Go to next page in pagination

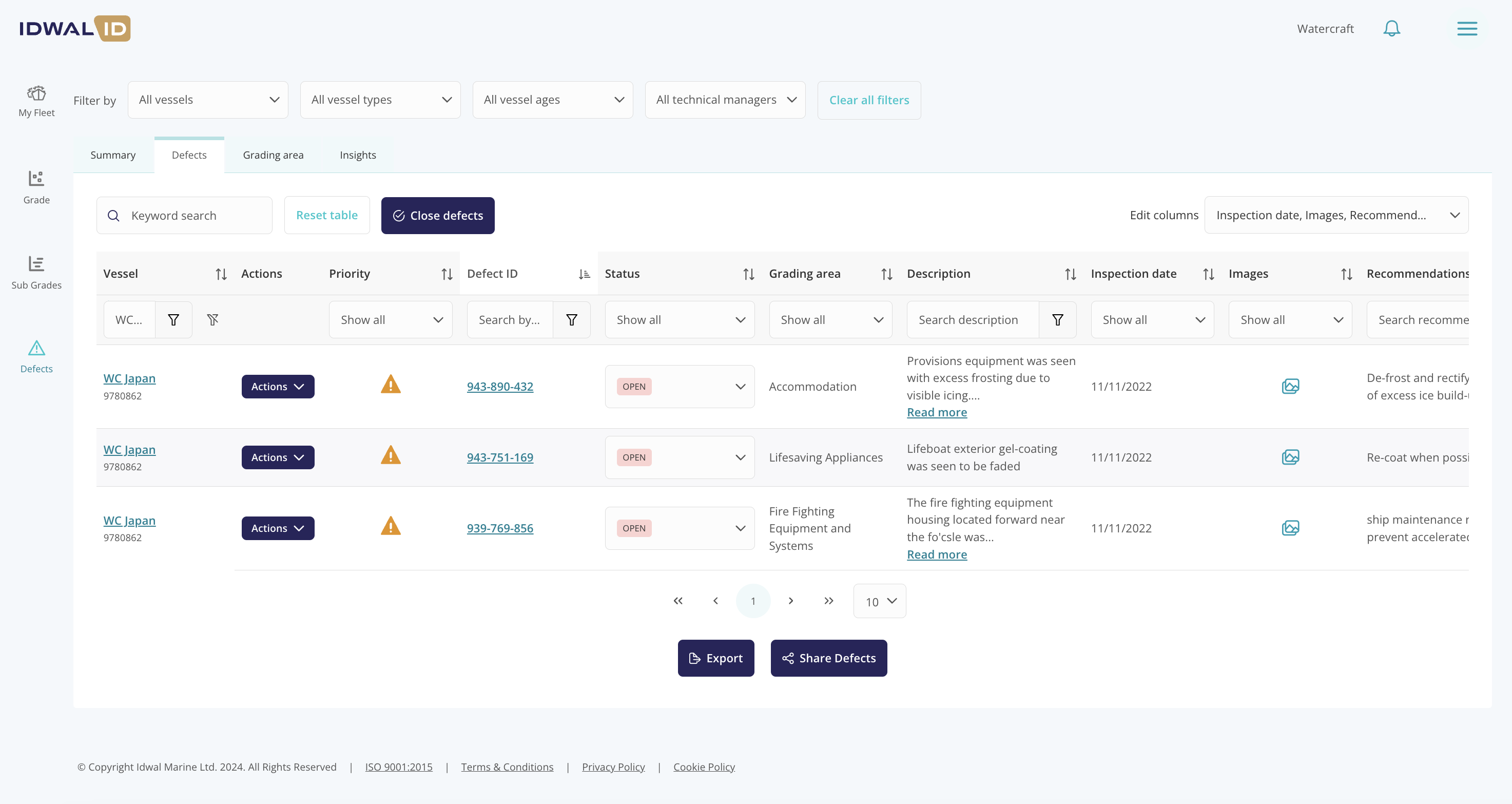790,601
